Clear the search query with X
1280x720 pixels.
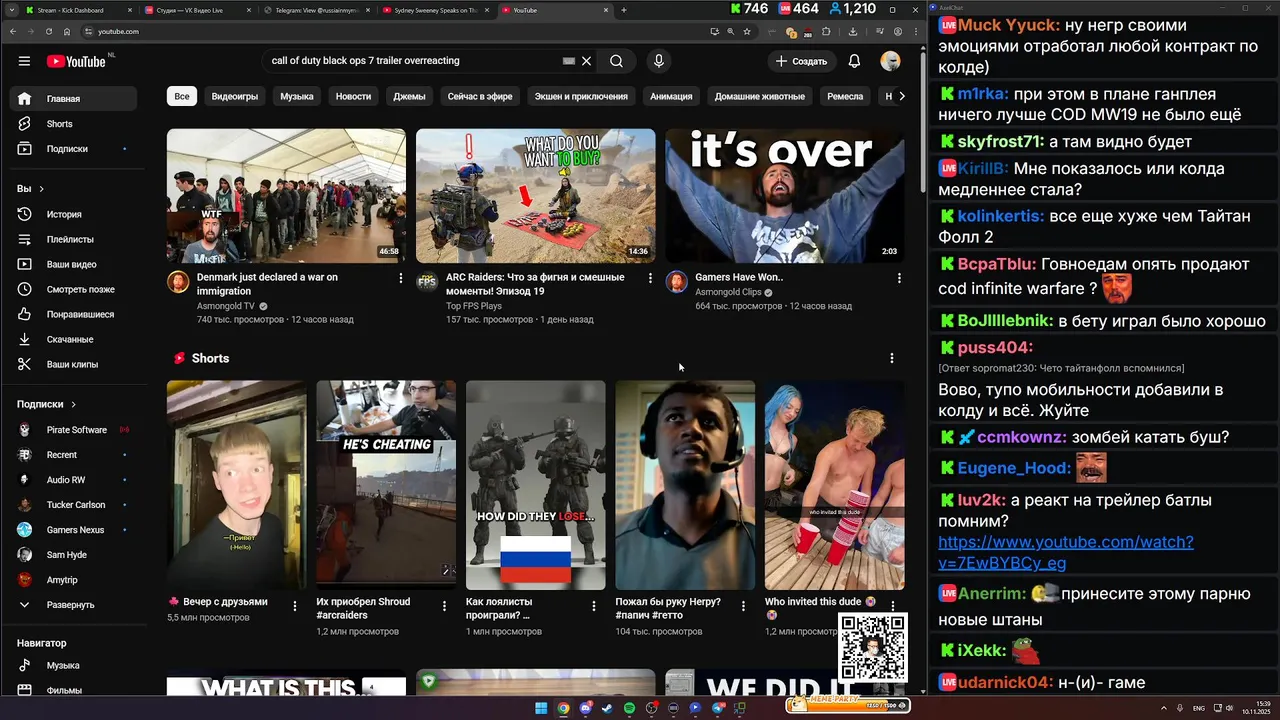tap(586, 61)
